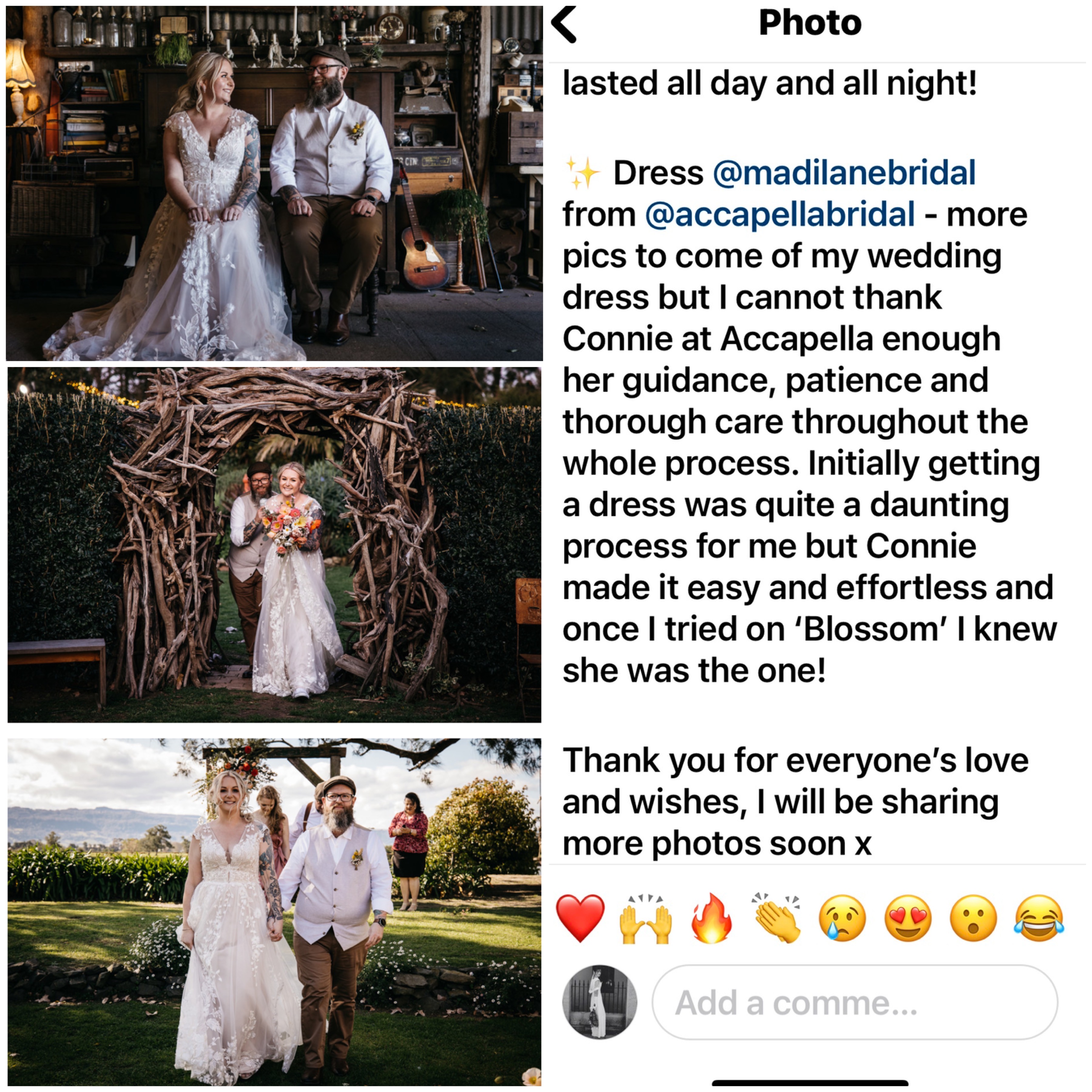Tap the sparkles emoji before Dress

[x=581, y=172]
